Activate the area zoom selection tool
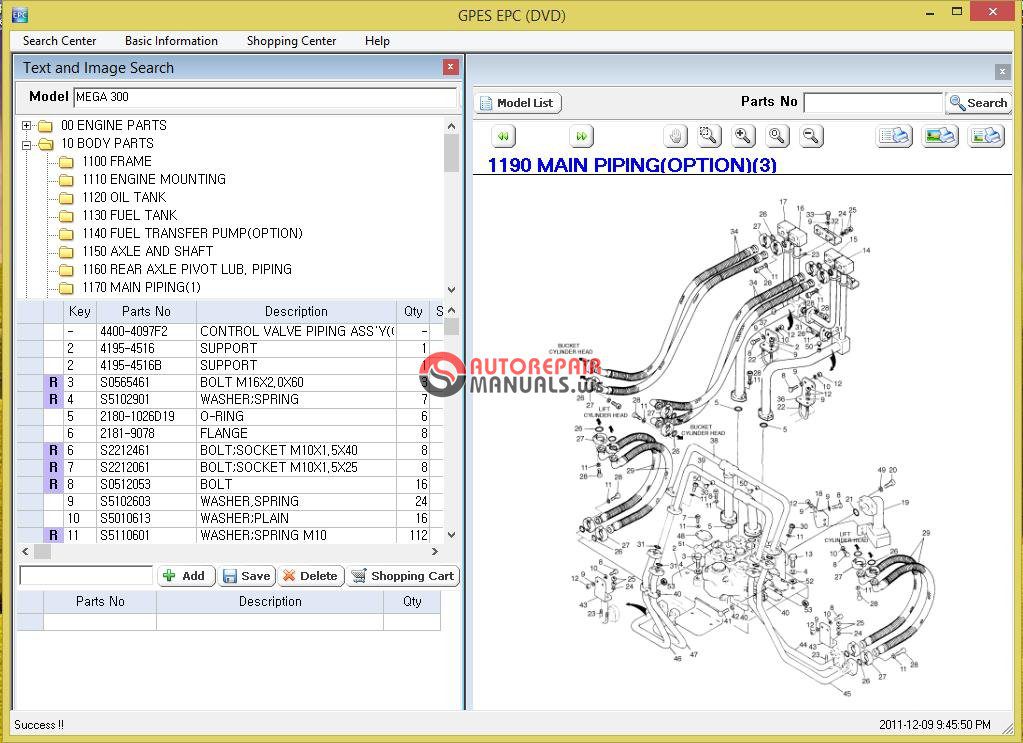Image resolution: width=1023 pixels, height=743 pixels. [707, 136]
